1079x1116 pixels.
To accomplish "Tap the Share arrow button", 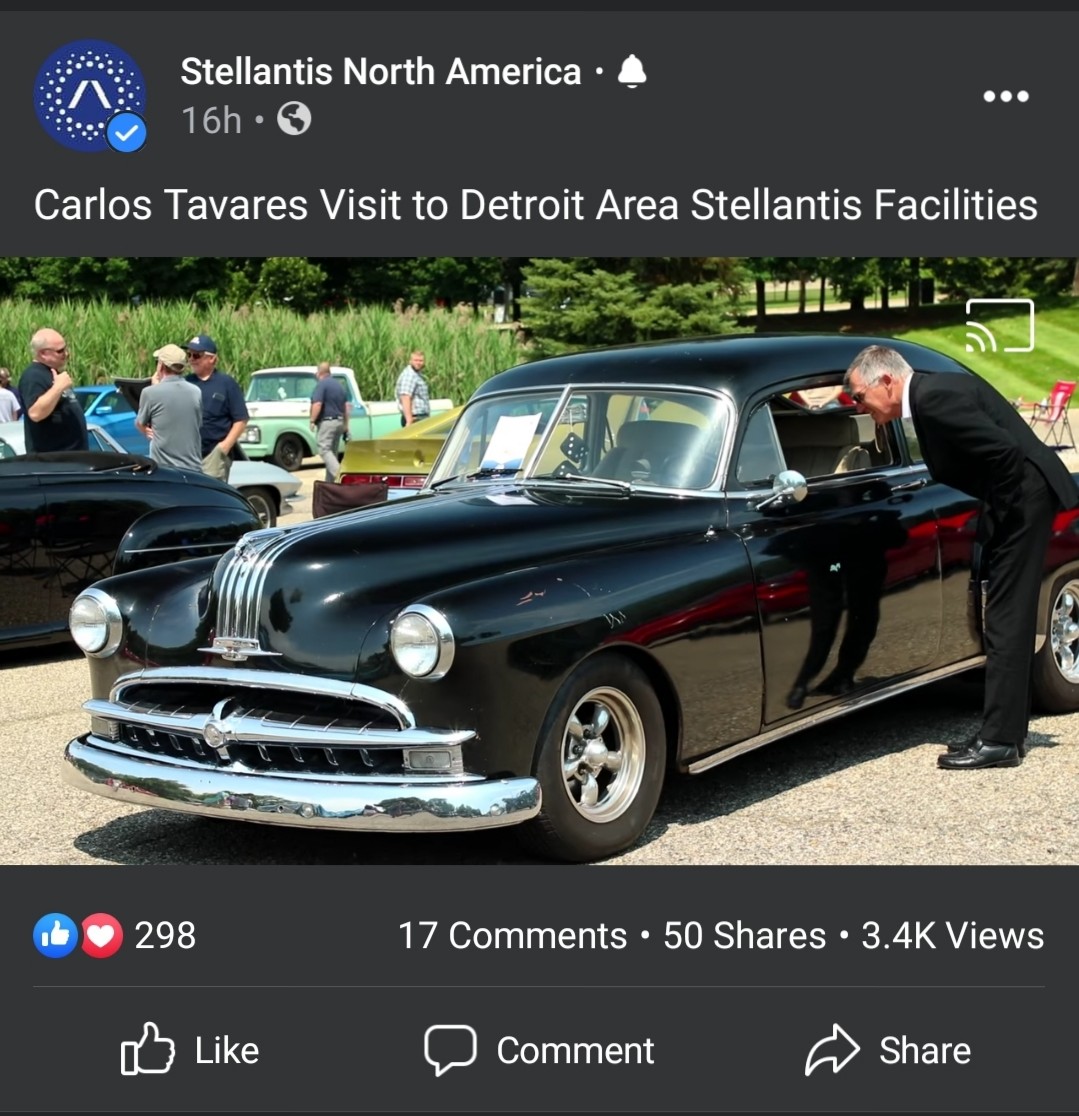I will pyautogui.click(x=888, y=1050).
